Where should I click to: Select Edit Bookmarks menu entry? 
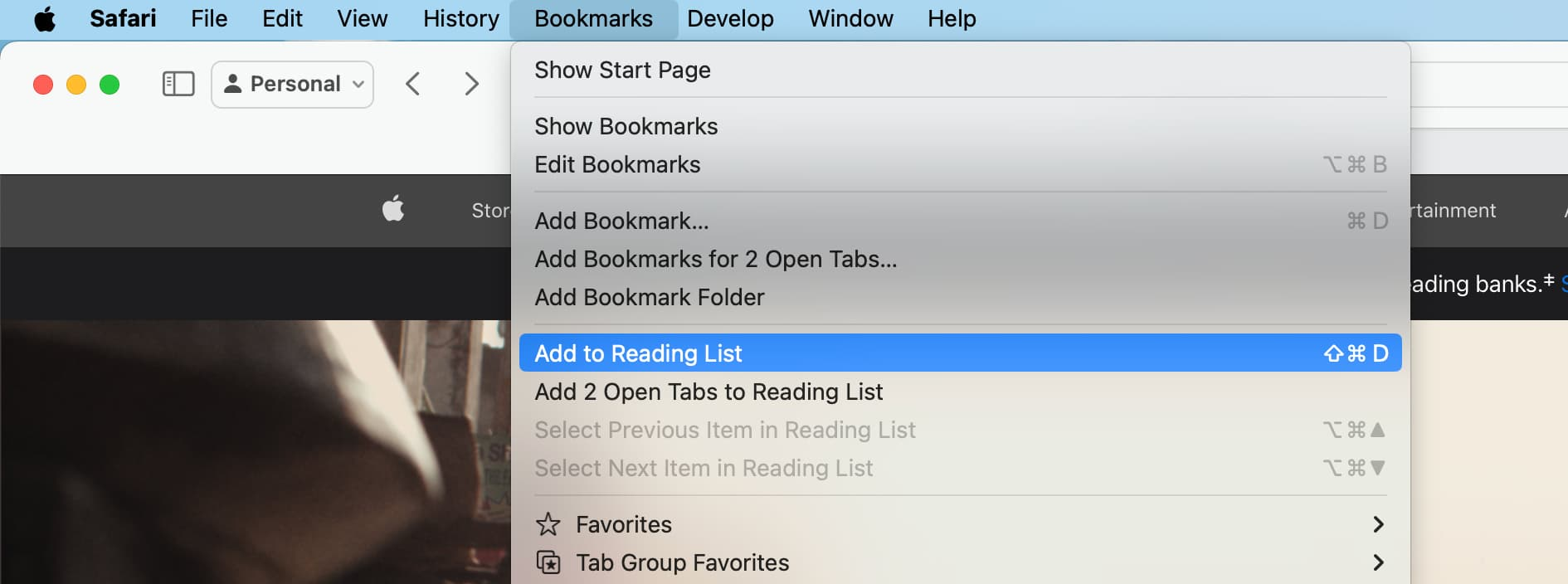coord(961,164)
